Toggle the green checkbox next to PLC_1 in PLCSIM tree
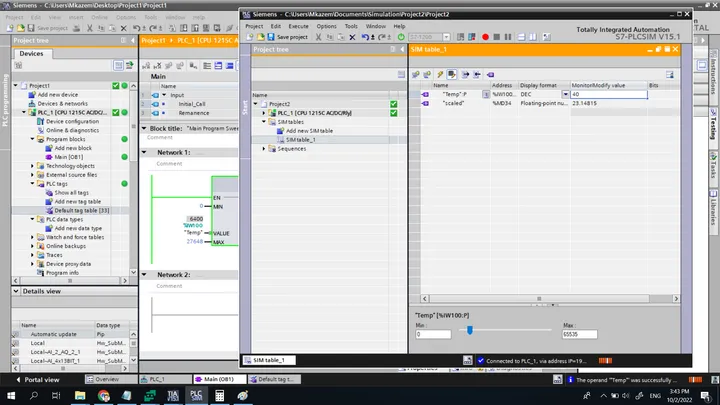 pyautogui.click(x=394, y=113)
